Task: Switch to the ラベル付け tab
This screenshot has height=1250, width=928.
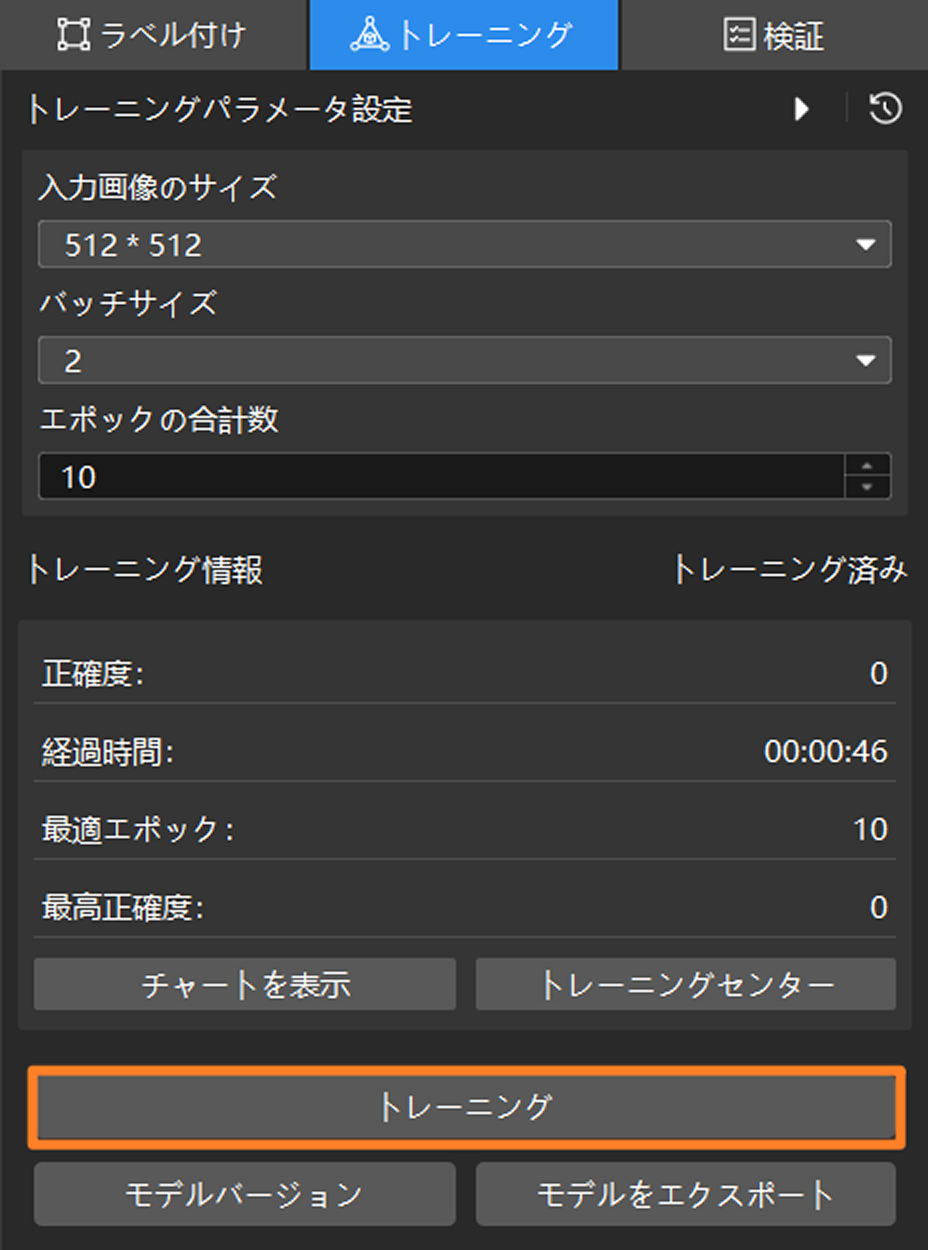Action: pos(153,35)
